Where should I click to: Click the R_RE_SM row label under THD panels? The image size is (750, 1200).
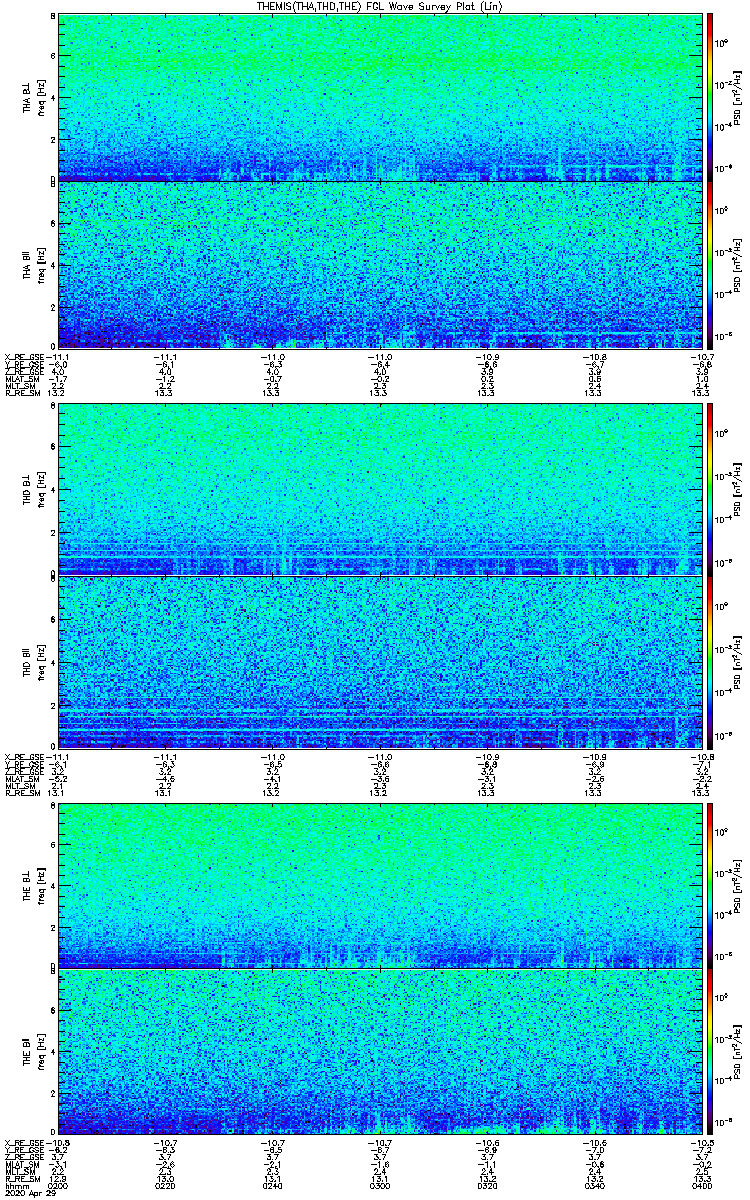23,793
